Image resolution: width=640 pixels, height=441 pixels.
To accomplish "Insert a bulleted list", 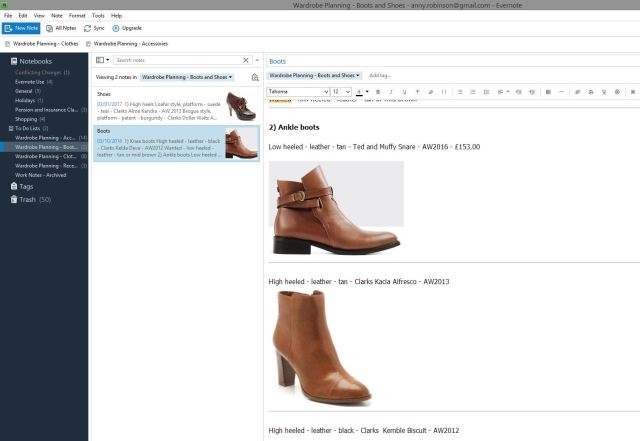I will 460,92.
